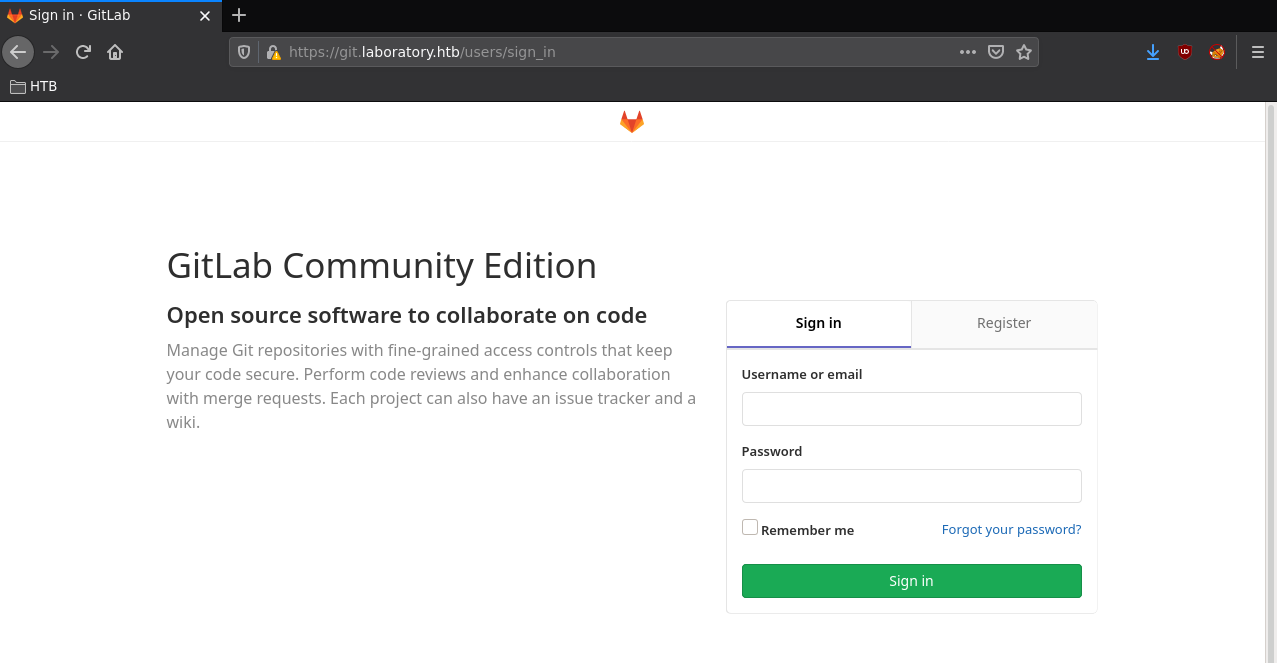Click the address bar URL text

point(422,52)
